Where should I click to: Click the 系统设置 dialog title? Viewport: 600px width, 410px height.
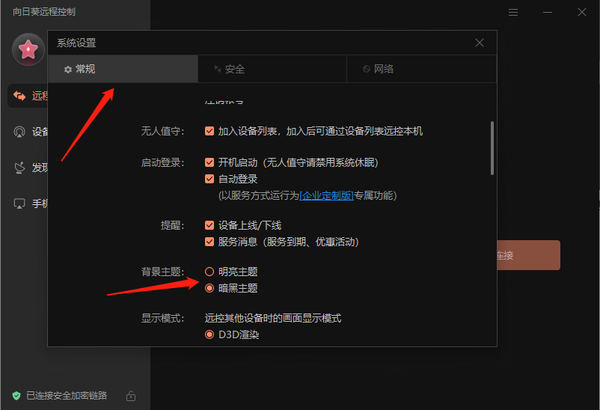point(77,43)
